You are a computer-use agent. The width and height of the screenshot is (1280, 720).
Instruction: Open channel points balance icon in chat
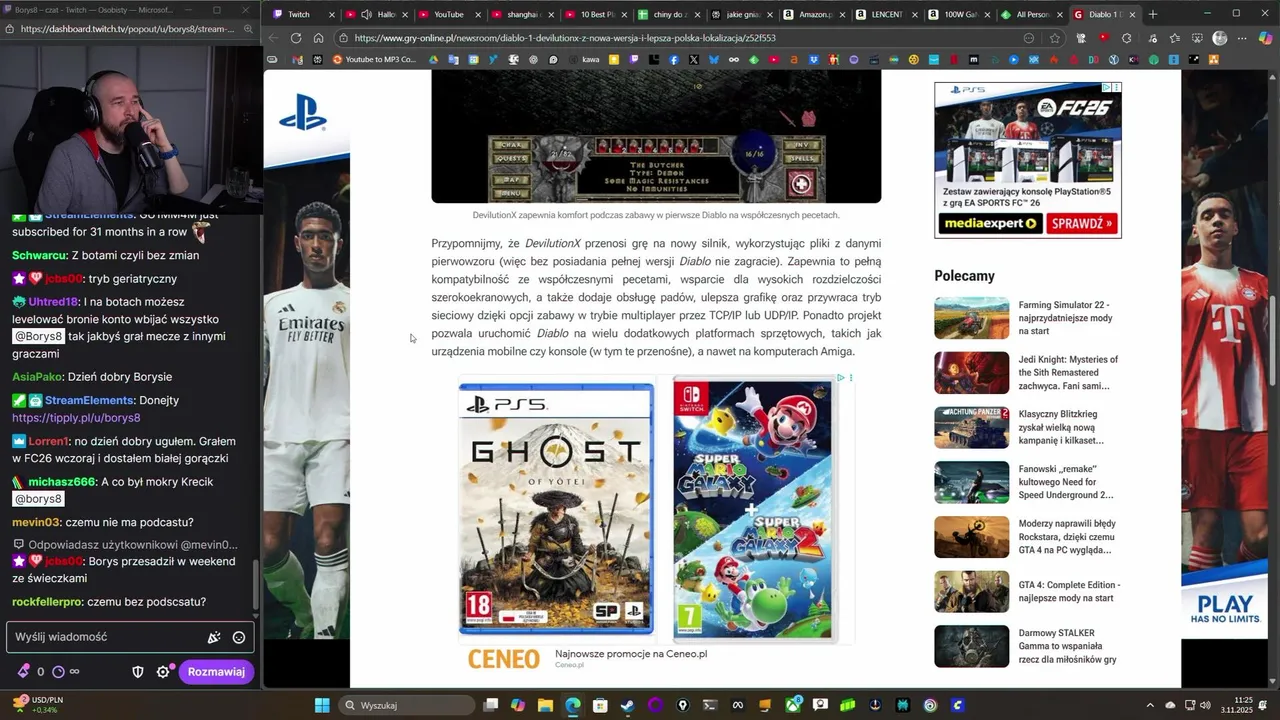[x=58, y=672]
